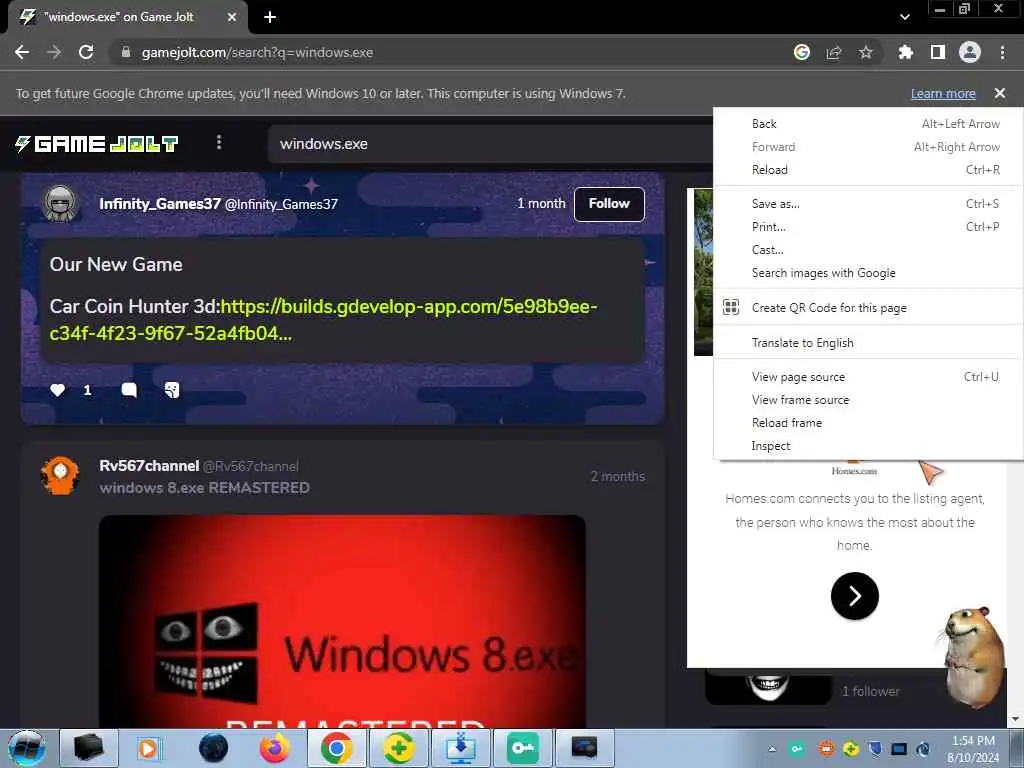Open the Google icon in the address bar
The width and height of the screenshot is (1024, 768).
[802, 52]
